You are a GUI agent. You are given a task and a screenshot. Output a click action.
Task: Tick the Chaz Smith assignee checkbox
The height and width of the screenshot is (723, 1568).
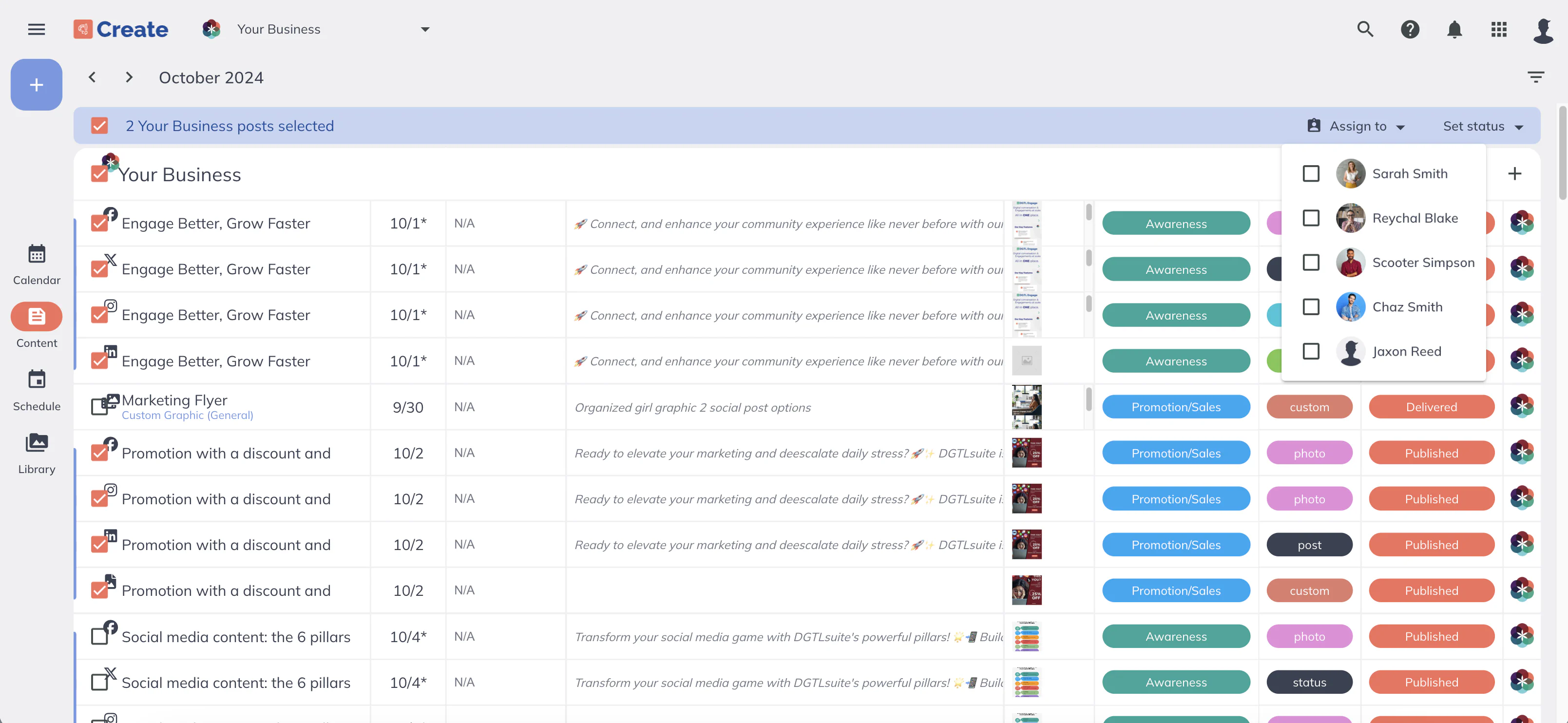(x=1311, y=307)
